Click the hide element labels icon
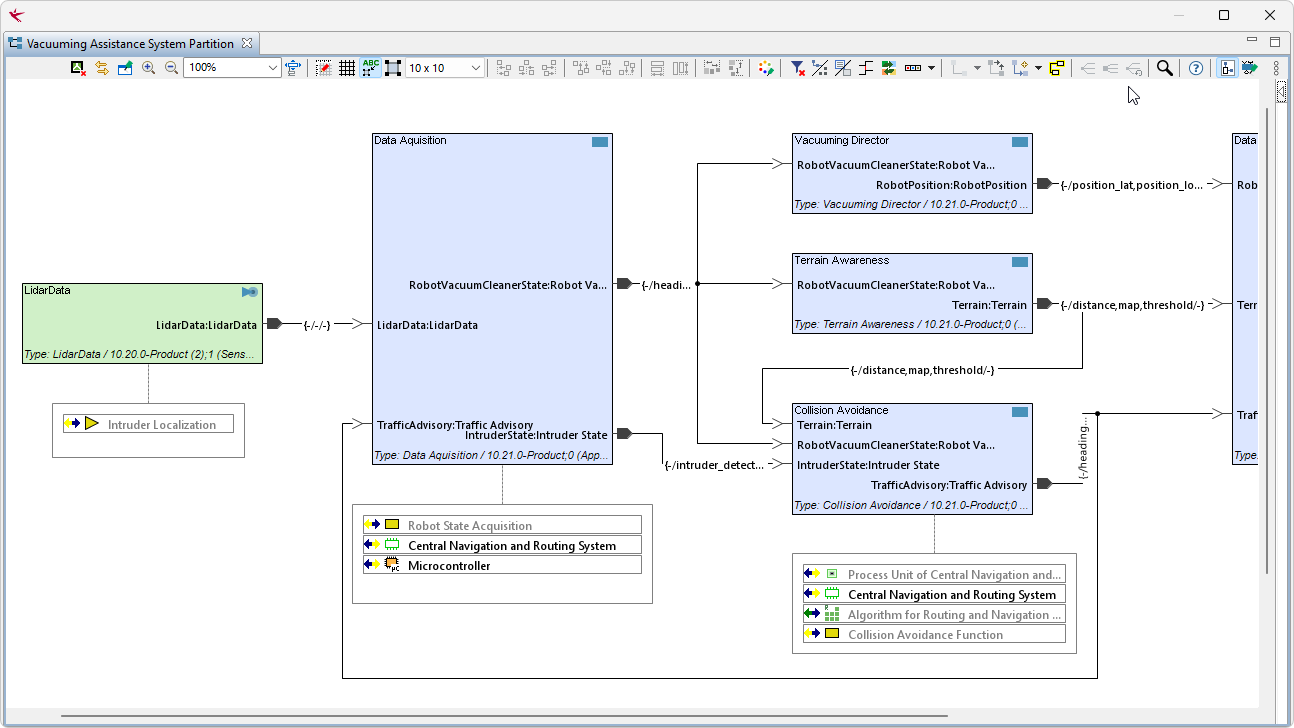This screenshot has height=728, width=1294. 843,68
